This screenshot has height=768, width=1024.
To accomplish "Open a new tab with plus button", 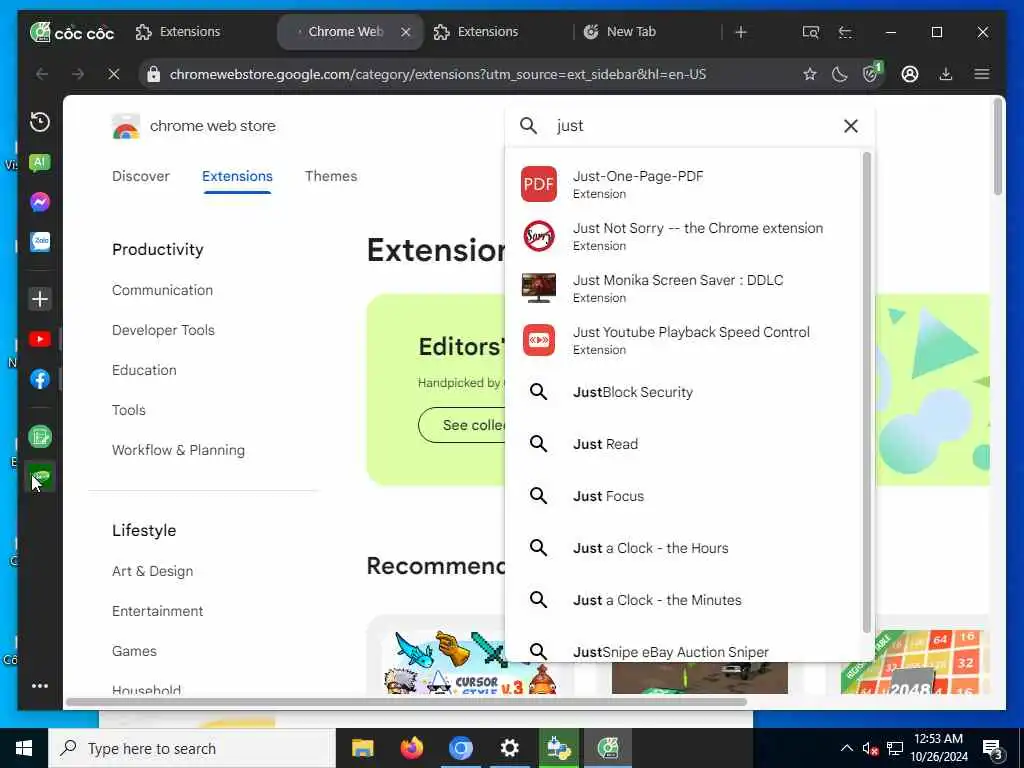I will pos(741,32).
